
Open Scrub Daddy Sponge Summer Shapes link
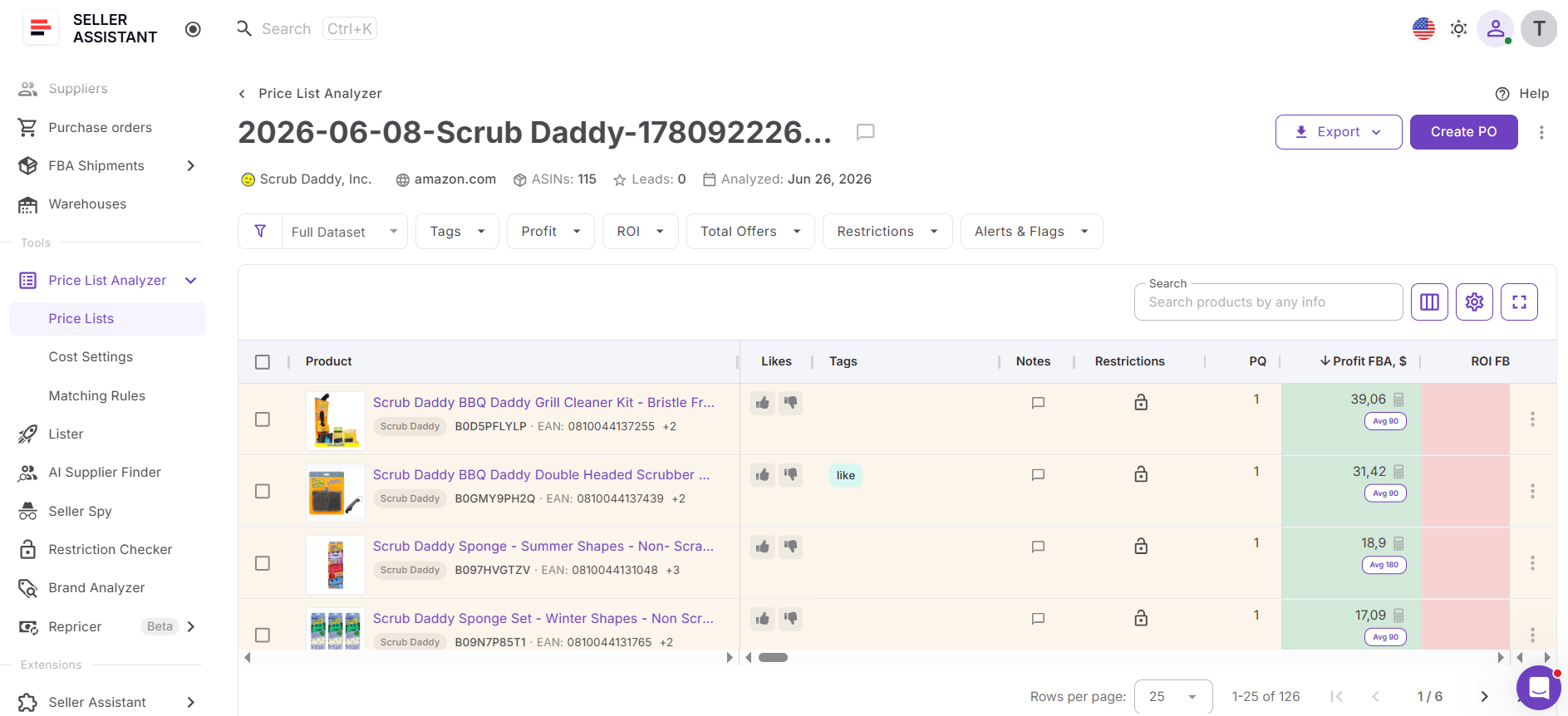coord(543,546)
